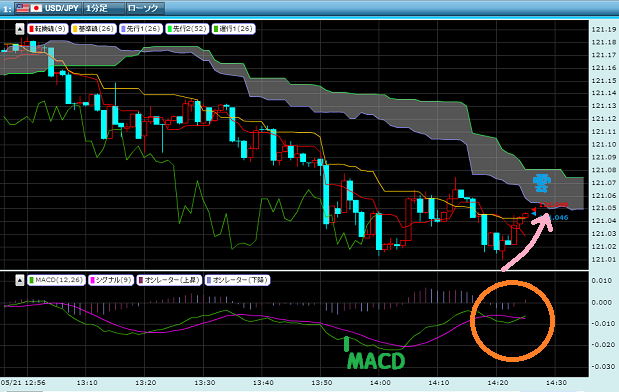Click the Japan flag icon

[x=36, y=8]
